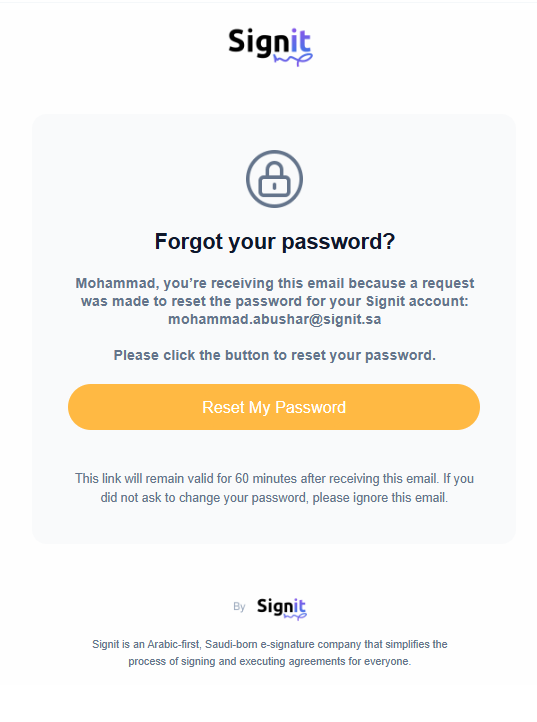Click the "process of signing and executing agreements" line
Image resolution: width=537 pixels, height=722 pixels.
point(269,661)
